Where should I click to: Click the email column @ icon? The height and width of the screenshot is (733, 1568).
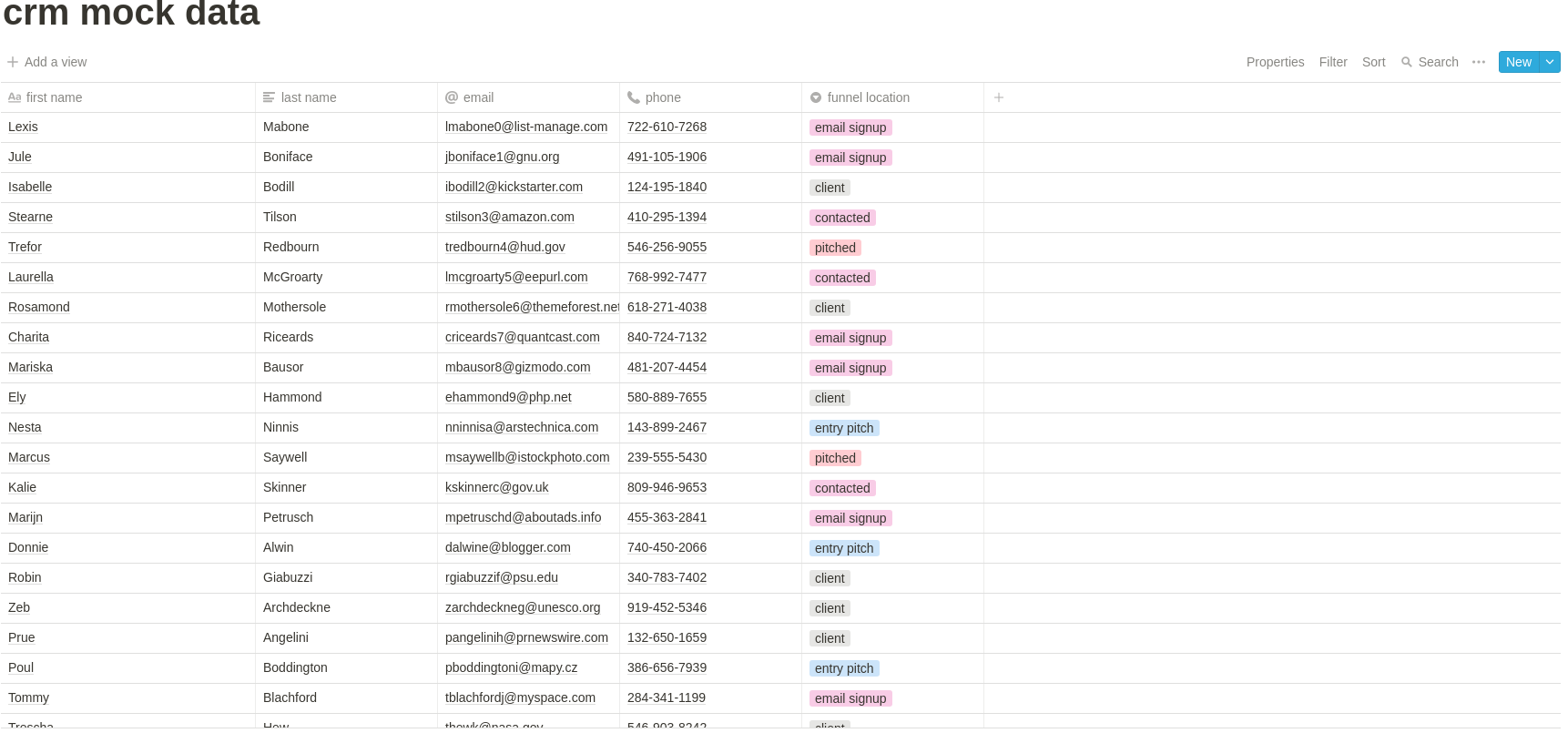[451, 97]
